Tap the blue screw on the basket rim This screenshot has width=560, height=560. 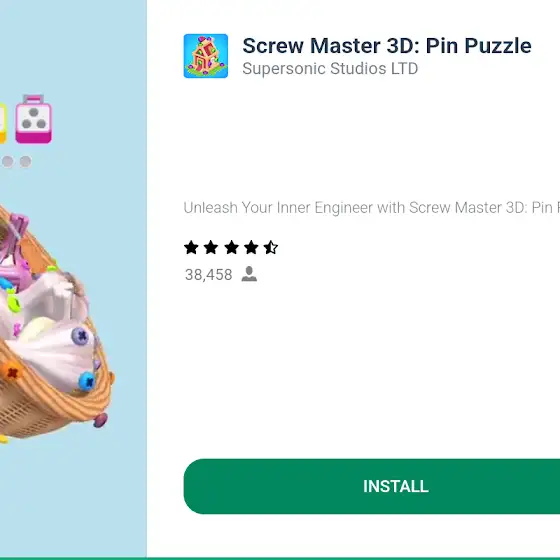pos(86,381)
